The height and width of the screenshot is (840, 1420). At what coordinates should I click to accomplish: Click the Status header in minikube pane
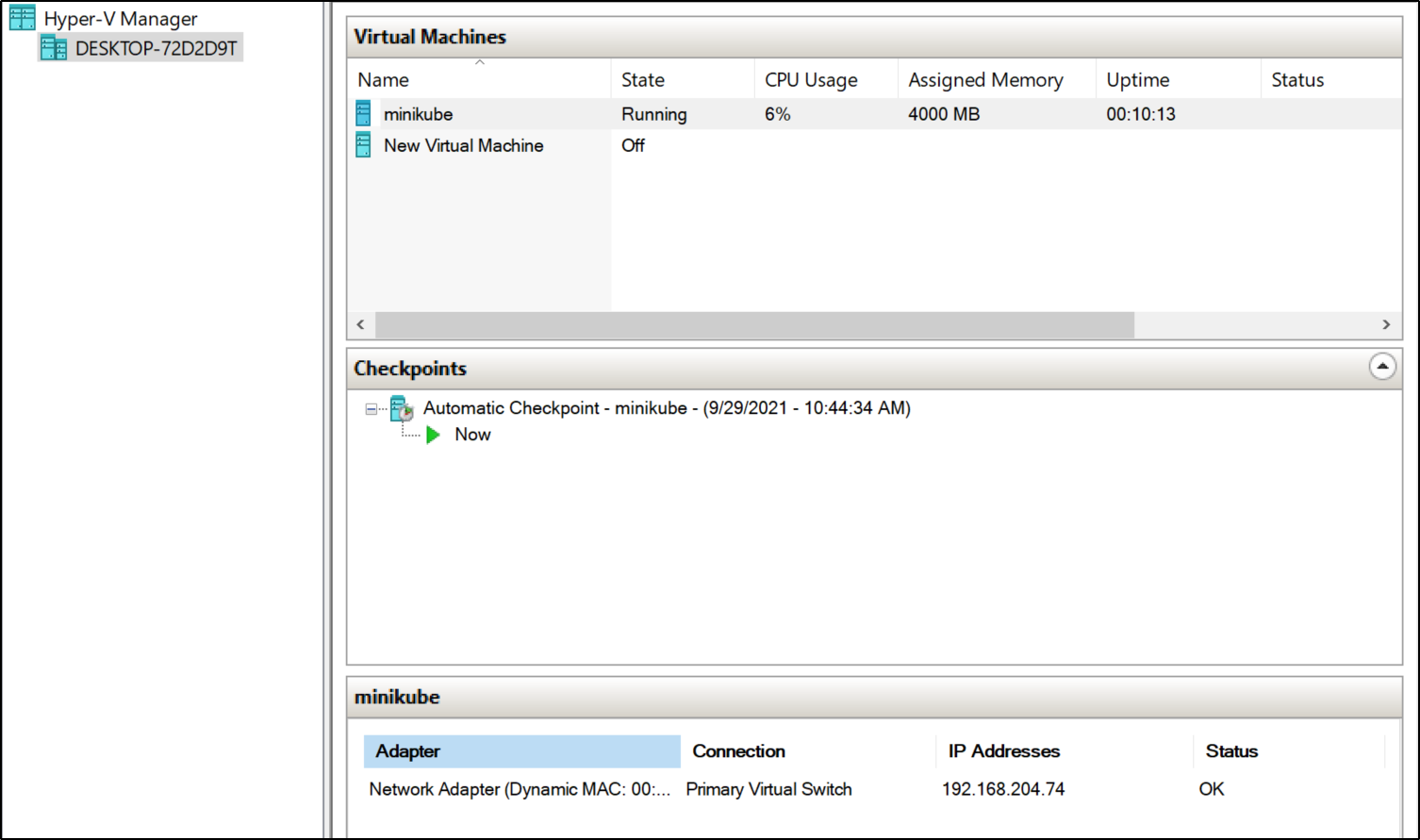[x=1289, y=751]
